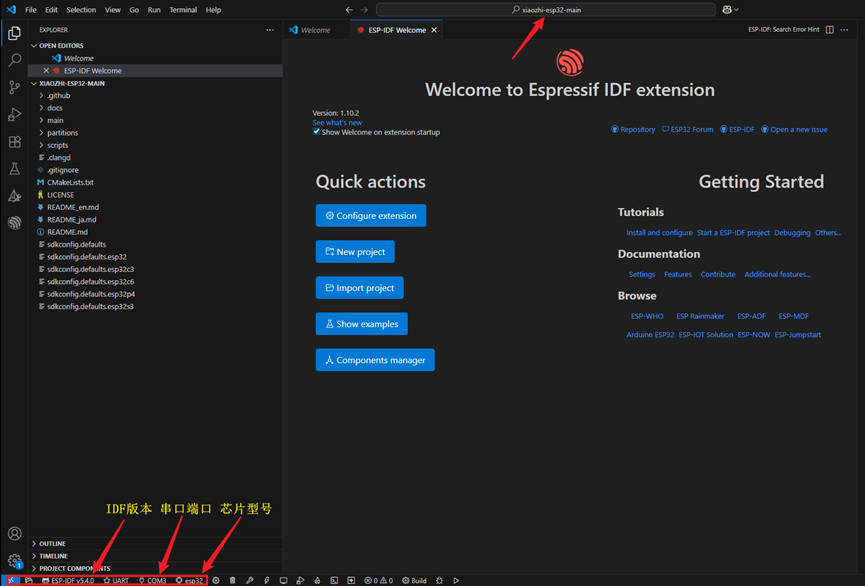The image size is (865, 586).
Task: Flash device lightning icon in status bar
Action: pyautogui.click(x=266, y=580)
